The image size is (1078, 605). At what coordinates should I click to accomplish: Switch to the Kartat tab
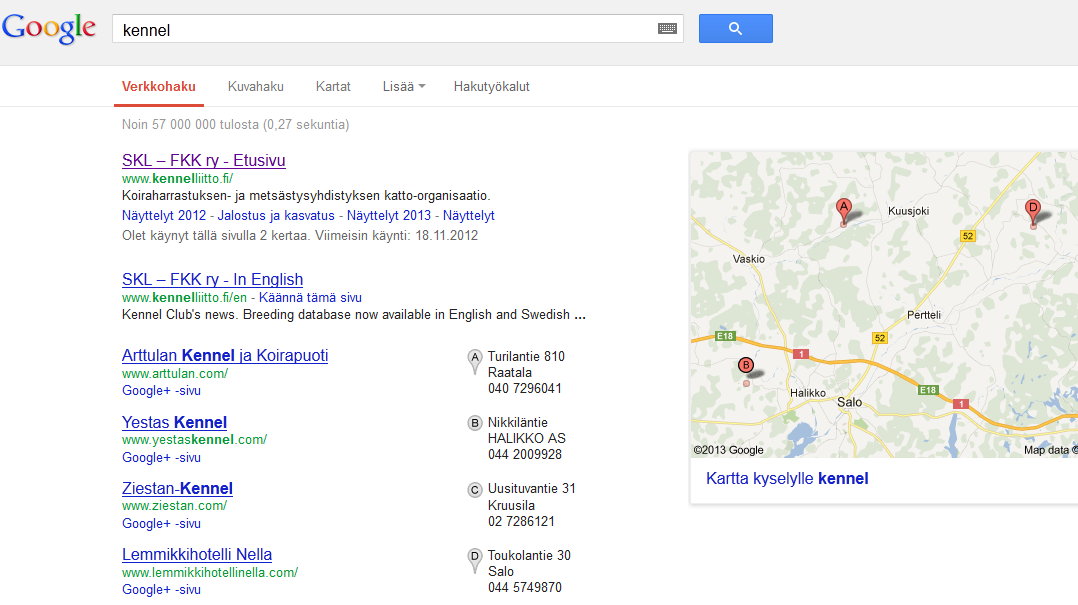333,87
